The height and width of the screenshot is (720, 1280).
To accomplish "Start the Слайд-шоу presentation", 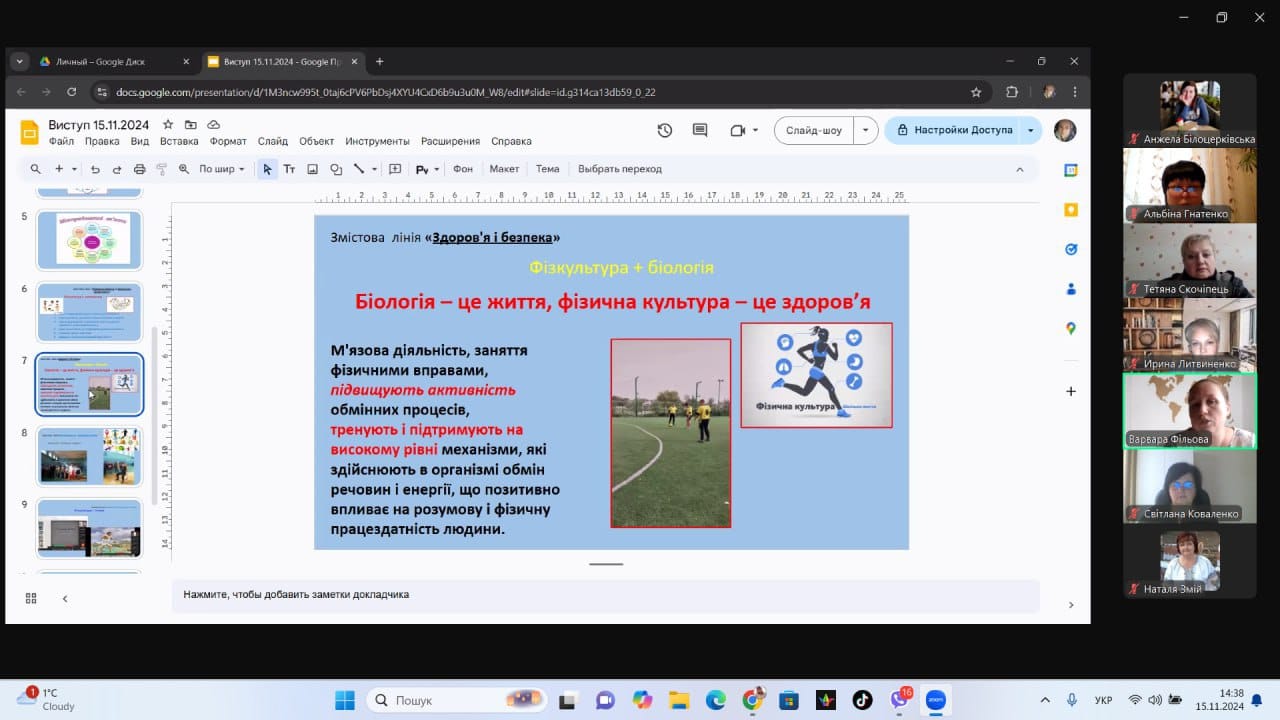I will click(x=814, y=130).
